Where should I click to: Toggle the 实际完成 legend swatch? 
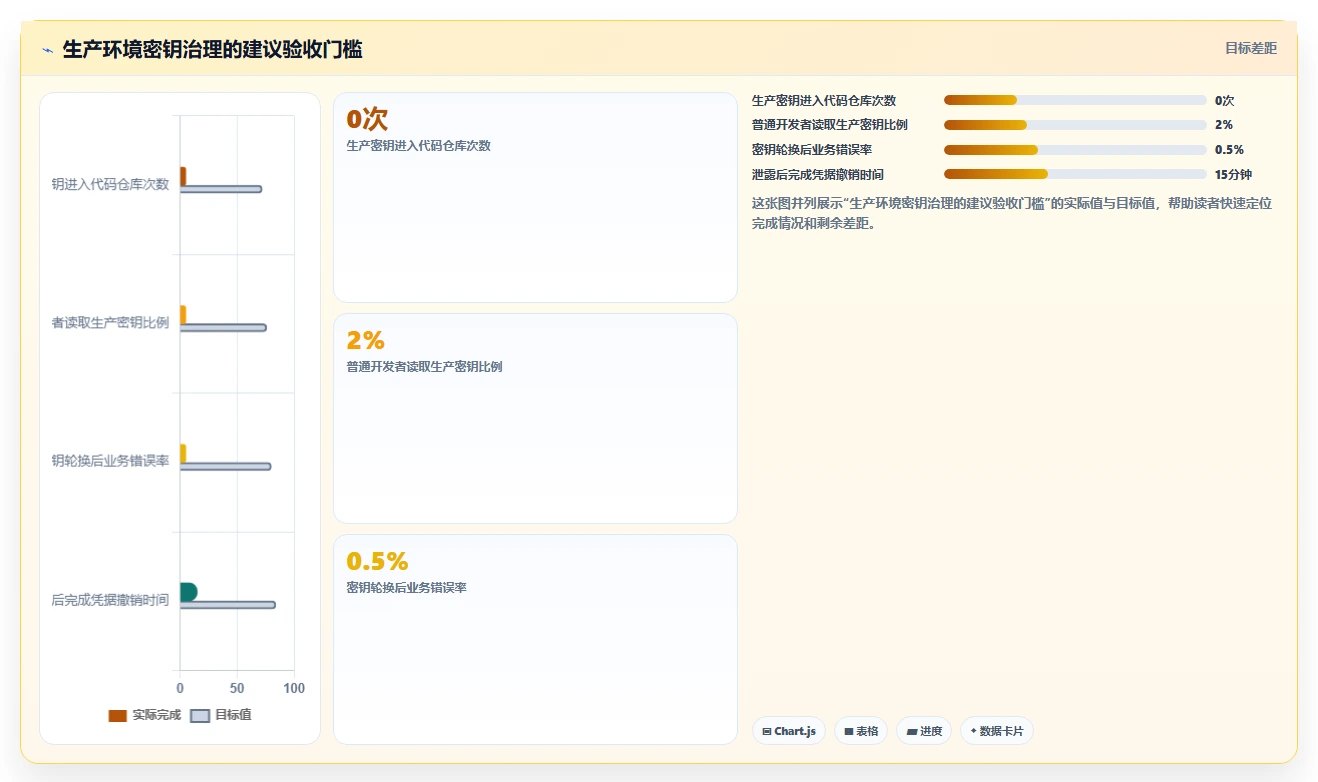pos(118,716)
